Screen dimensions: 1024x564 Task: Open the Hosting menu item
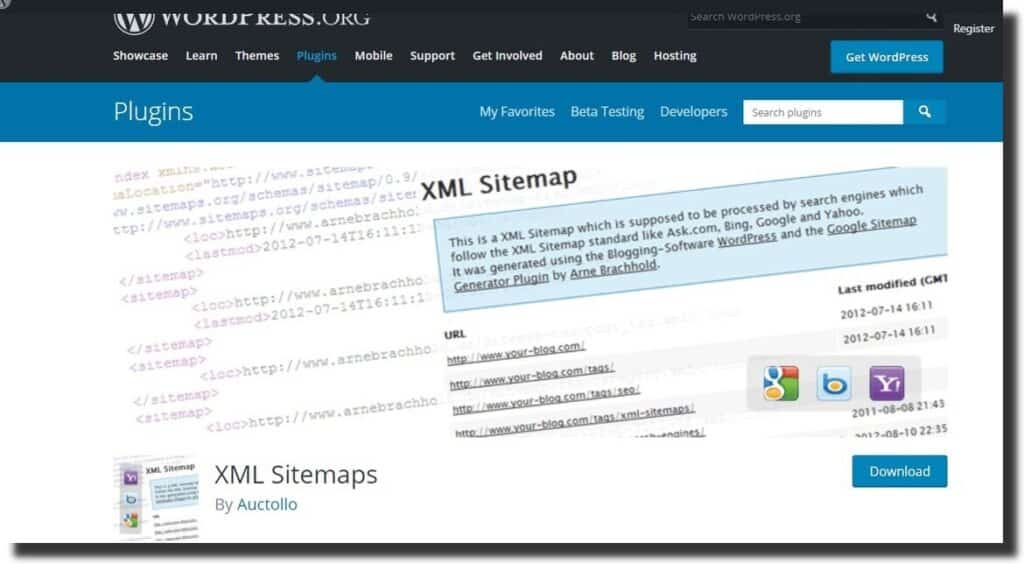coord(675,56)
